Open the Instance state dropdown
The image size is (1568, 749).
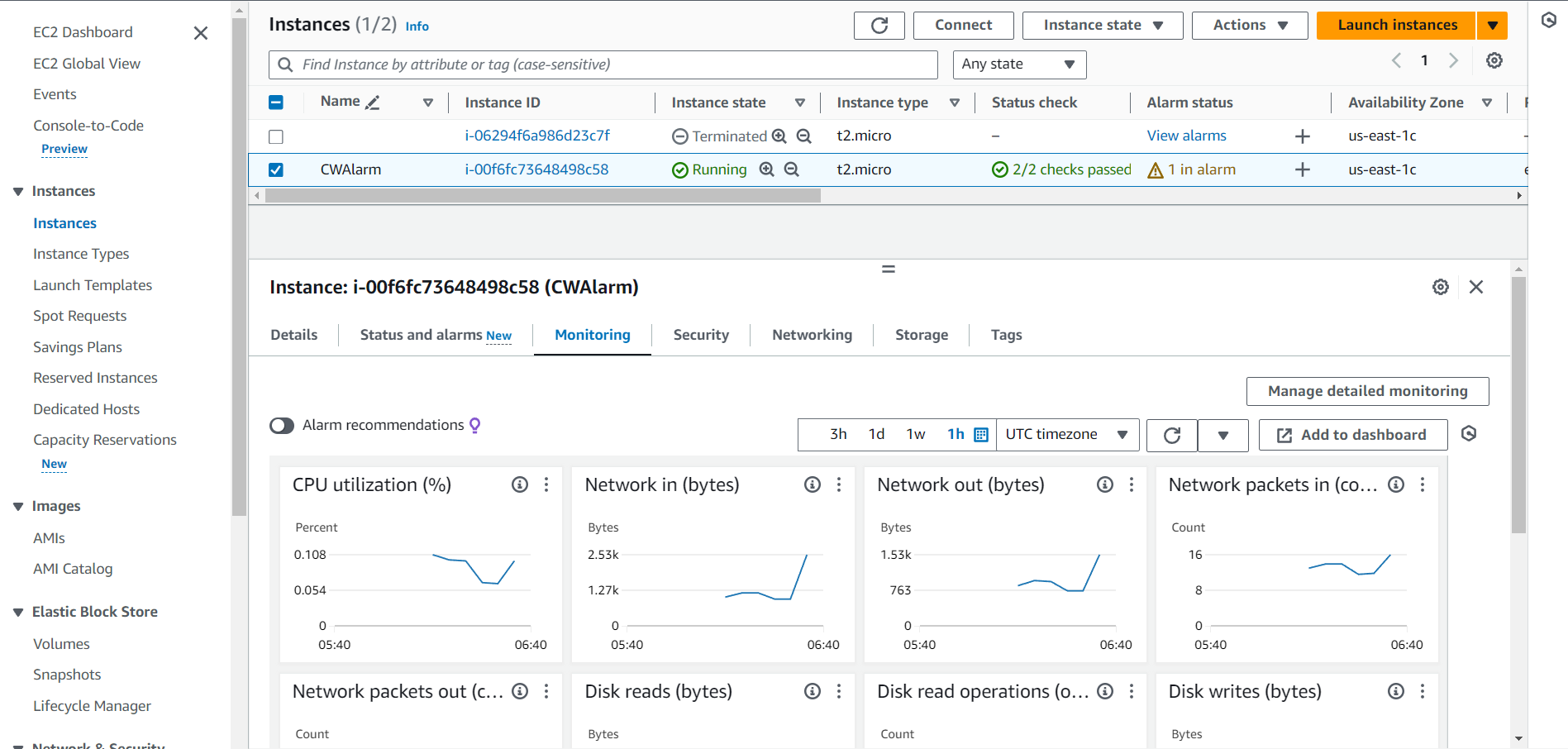1102,26
